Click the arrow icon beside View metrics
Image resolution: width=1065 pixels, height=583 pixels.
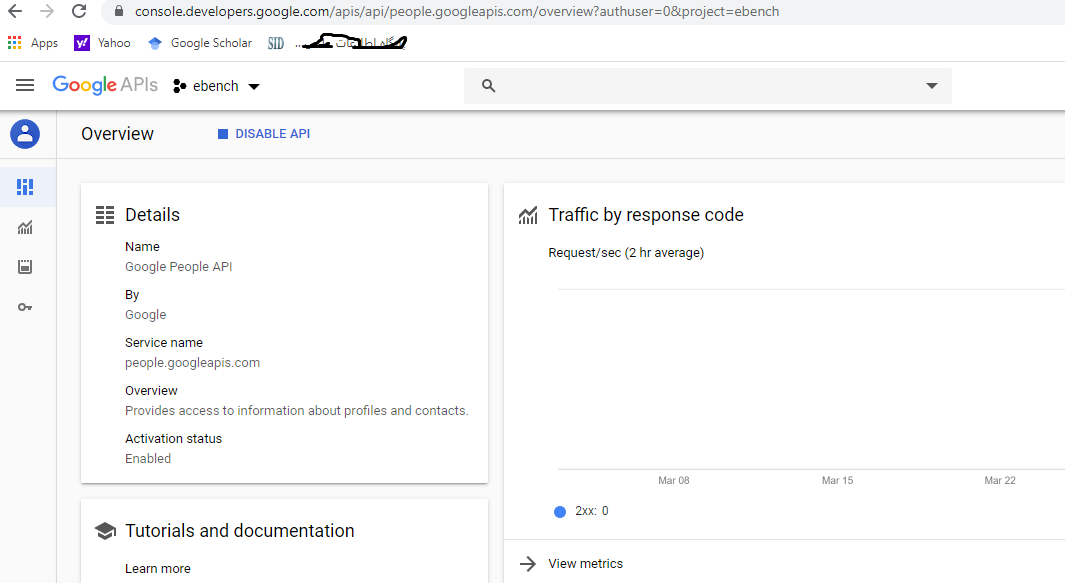click(528, 563)
